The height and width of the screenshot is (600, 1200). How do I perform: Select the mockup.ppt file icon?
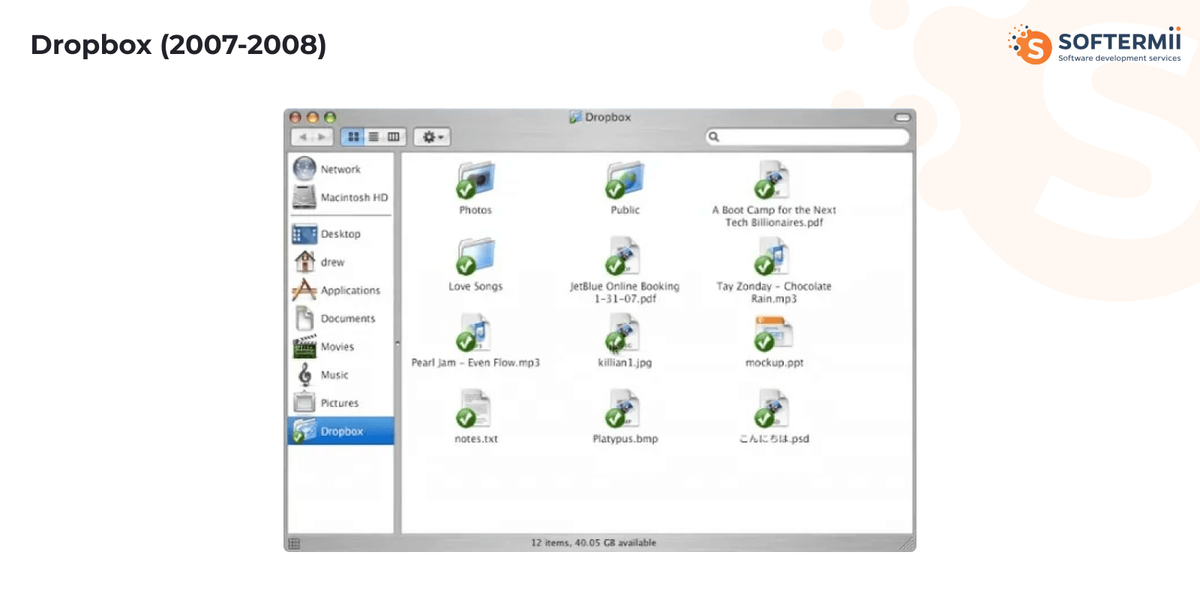pyautogui.click(x=773, y=333)
